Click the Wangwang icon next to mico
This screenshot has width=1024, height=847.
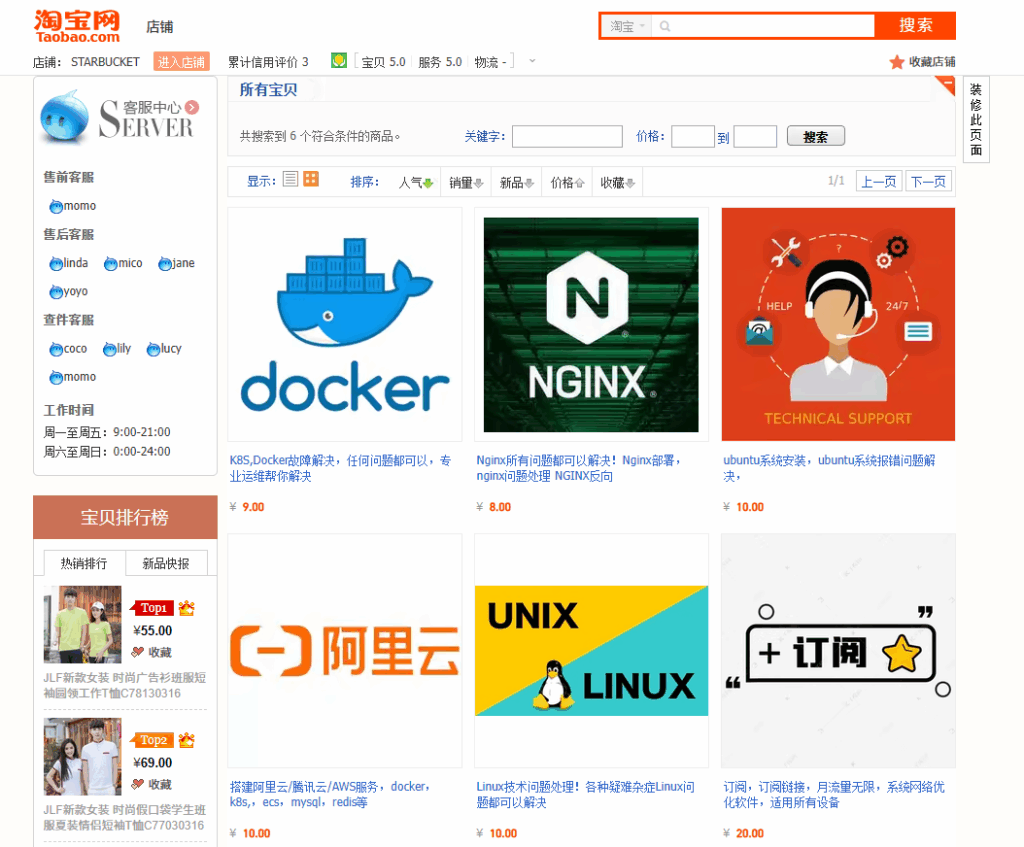[110, 264]
